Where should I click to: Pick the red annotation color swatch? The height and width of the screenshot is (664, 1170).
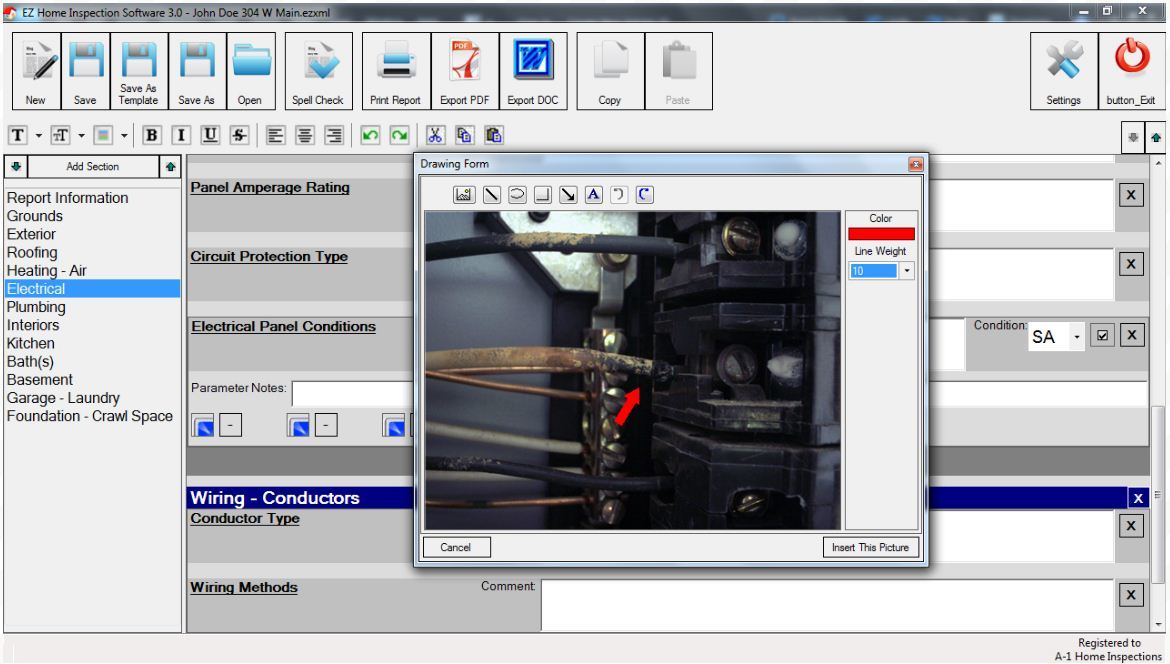881,232
